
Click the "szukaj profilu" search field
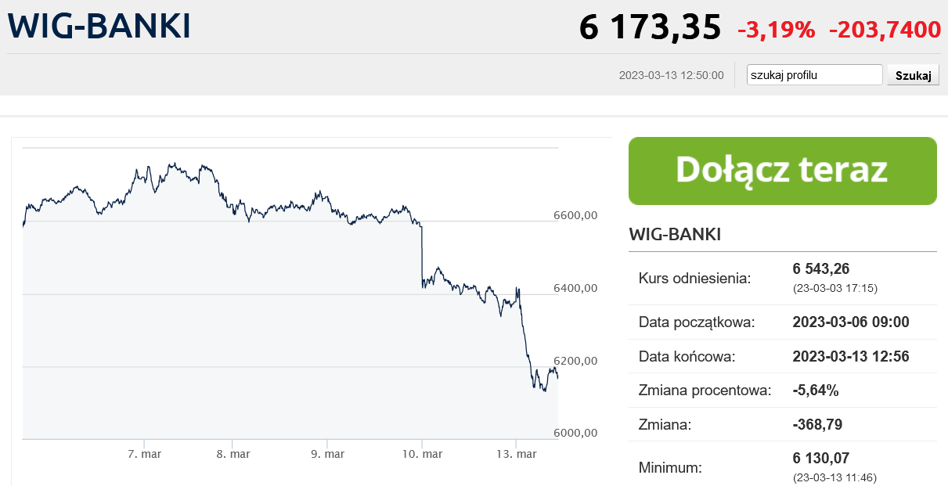point(814,75)
